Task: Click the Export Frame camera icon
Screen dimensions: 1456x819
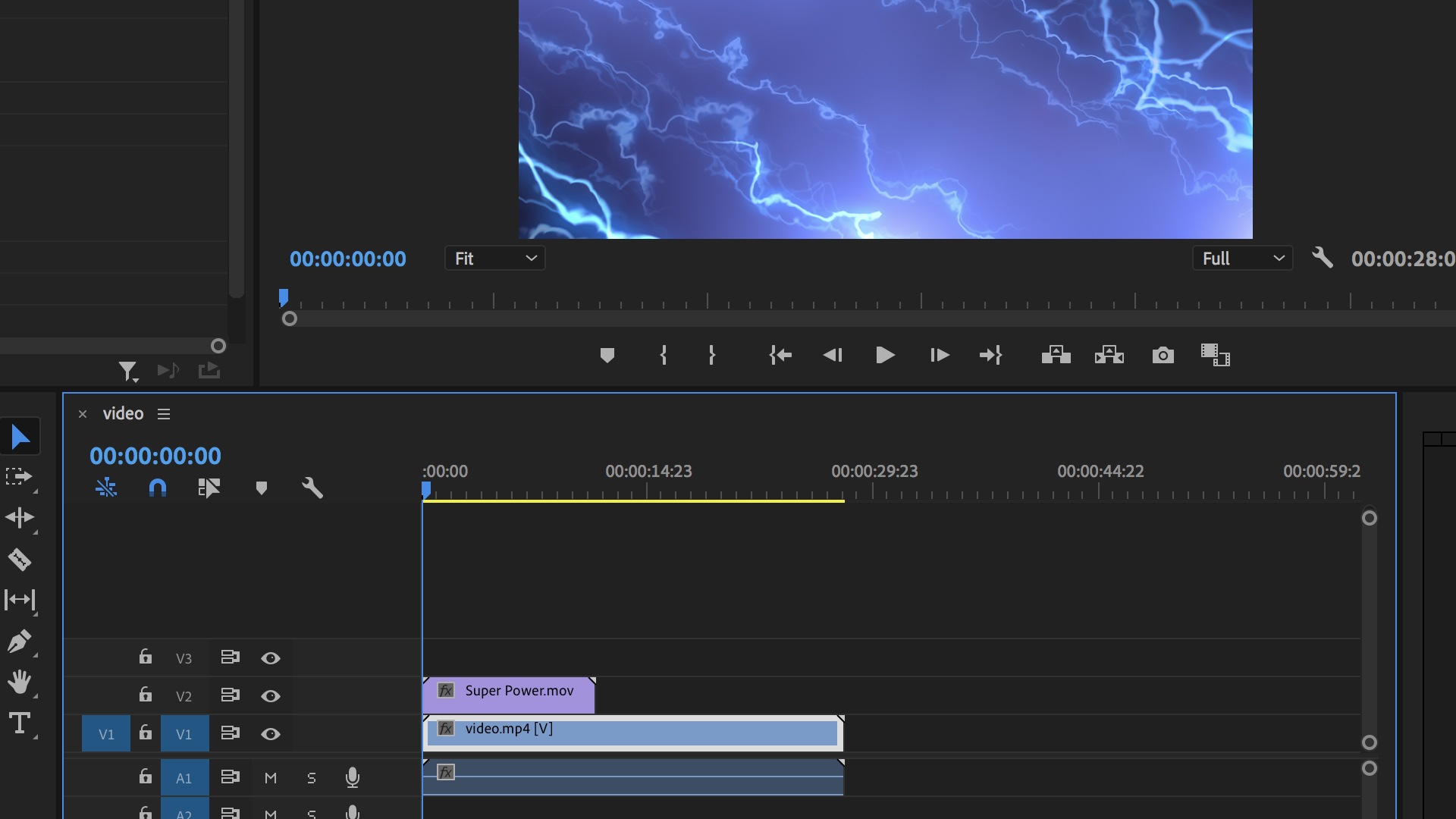Action: [1163, 355]
